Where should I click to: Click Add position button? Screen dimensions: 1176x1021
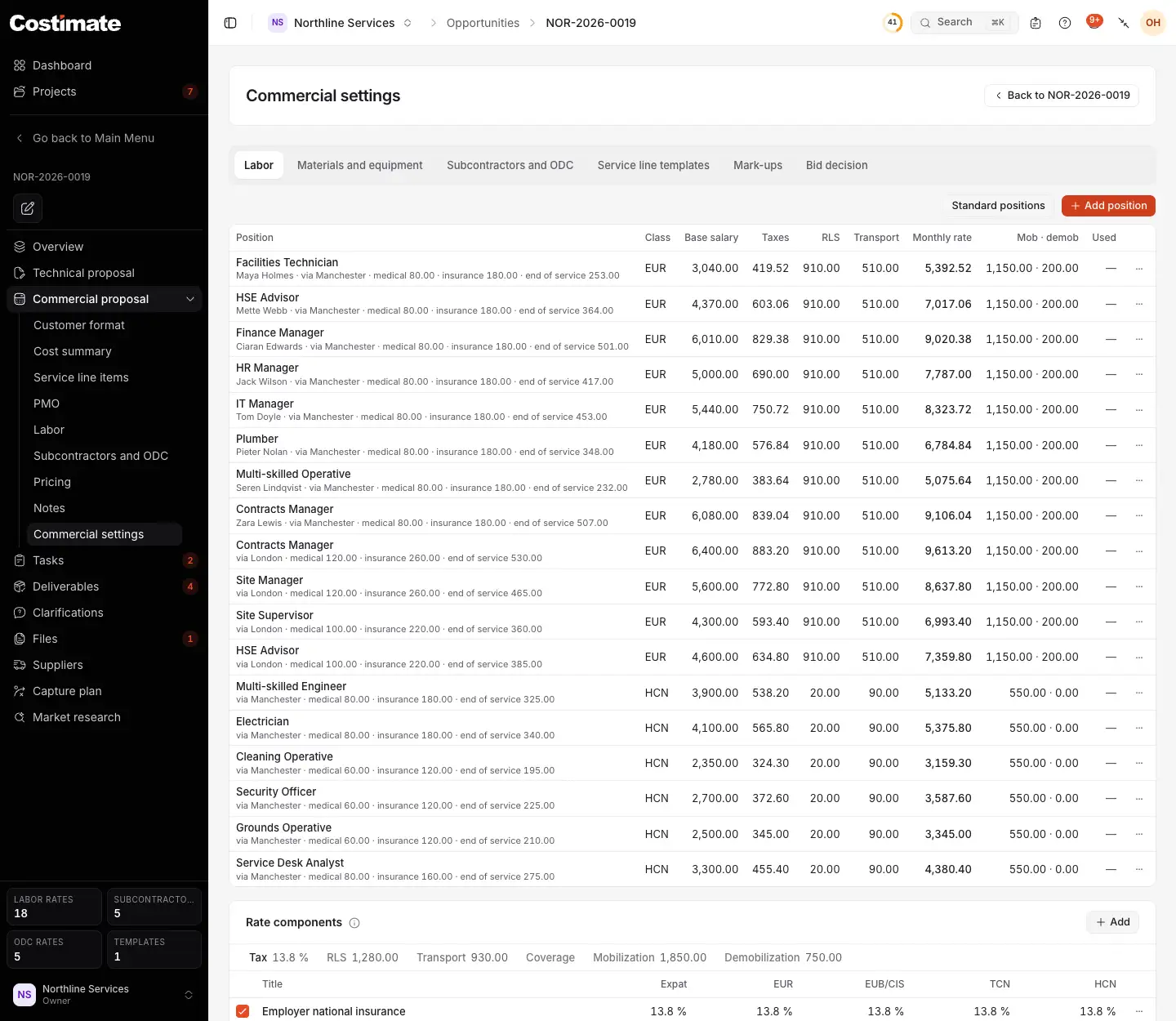pos(1108,206)
